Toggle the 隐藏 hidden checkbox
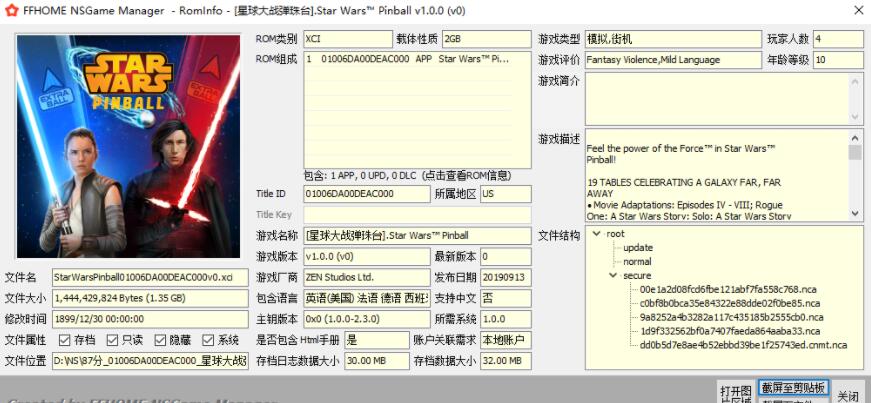Screen dimensions: 871x403 (x=161, y=340)
